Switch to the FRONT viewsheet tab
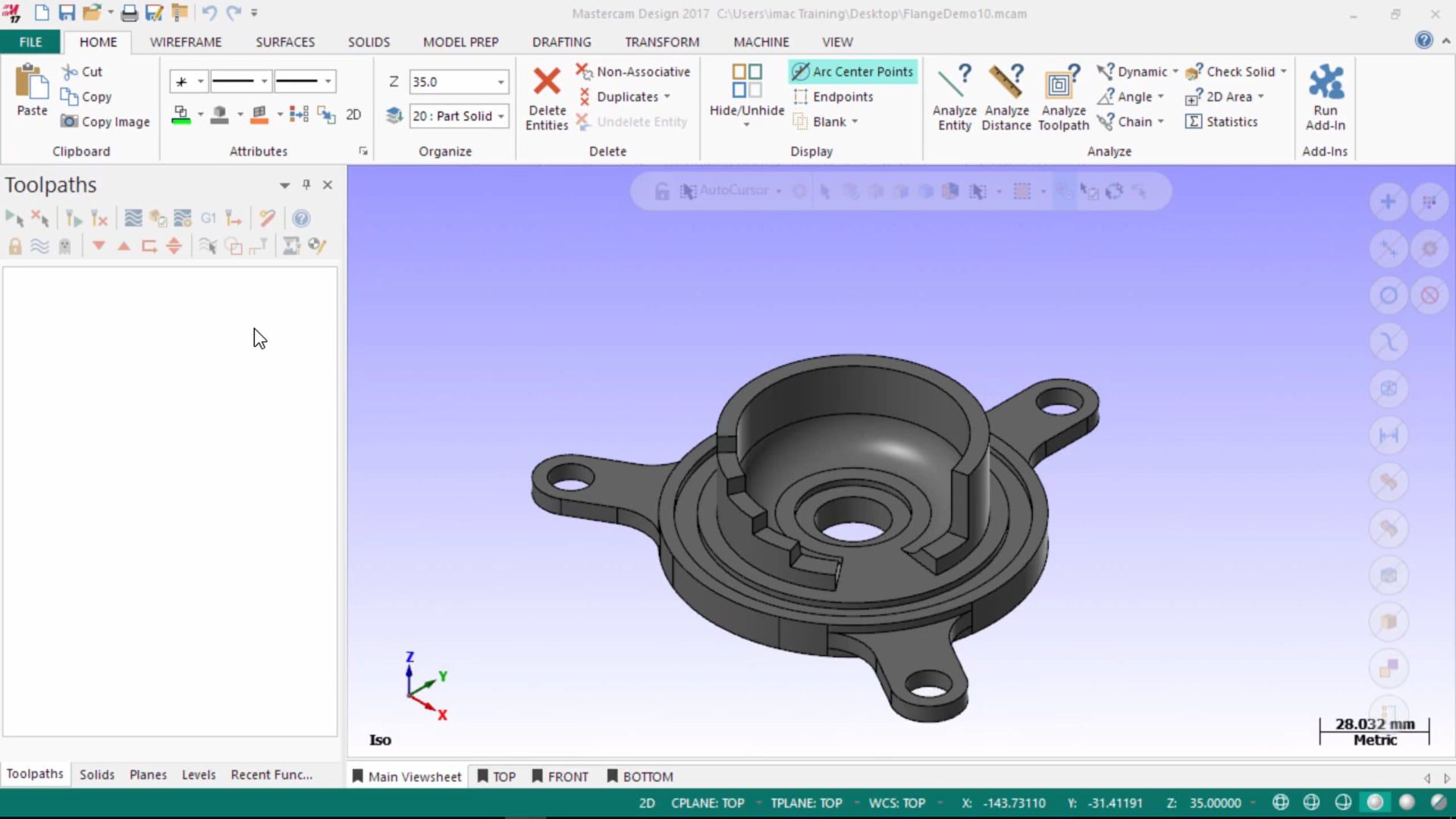This screenshot has width=1456, height=819. click(560, 777)
